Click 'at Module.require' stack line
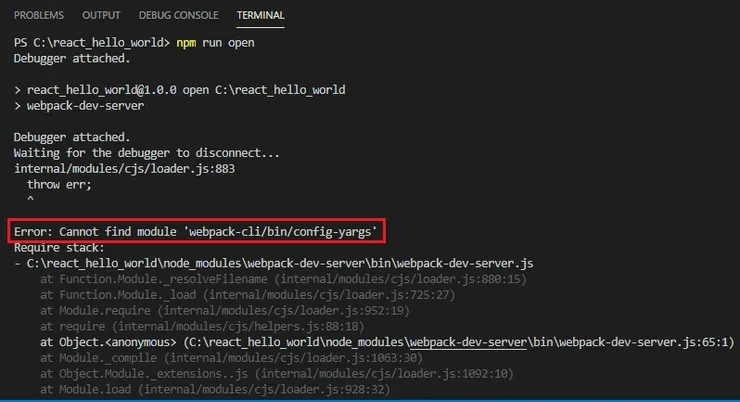The image size is (740, 402). click(x=225, y=310)
